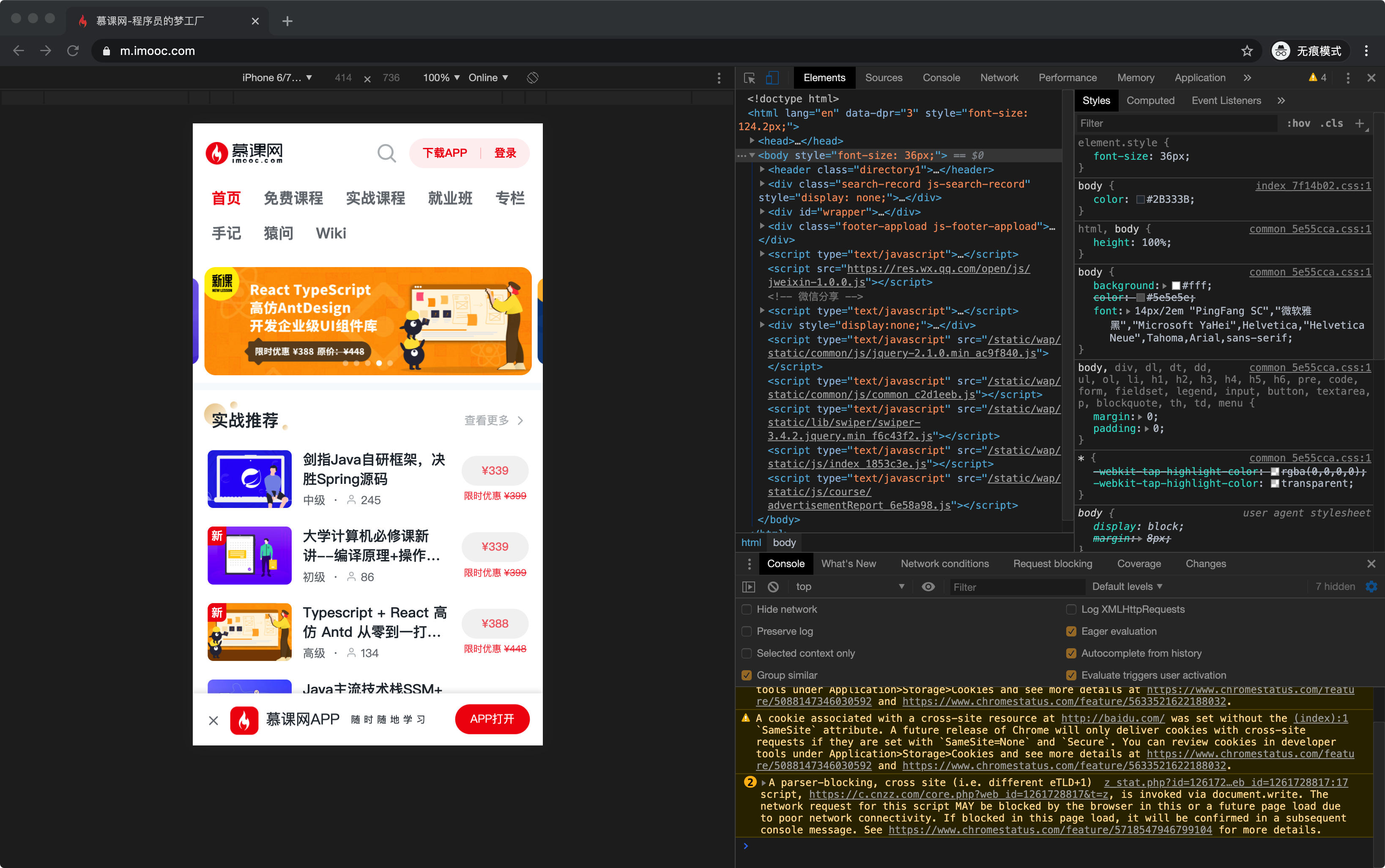Screen dimensions: 1385x868
Task: Toggle console sidebar icon
Action: [749, 587]
